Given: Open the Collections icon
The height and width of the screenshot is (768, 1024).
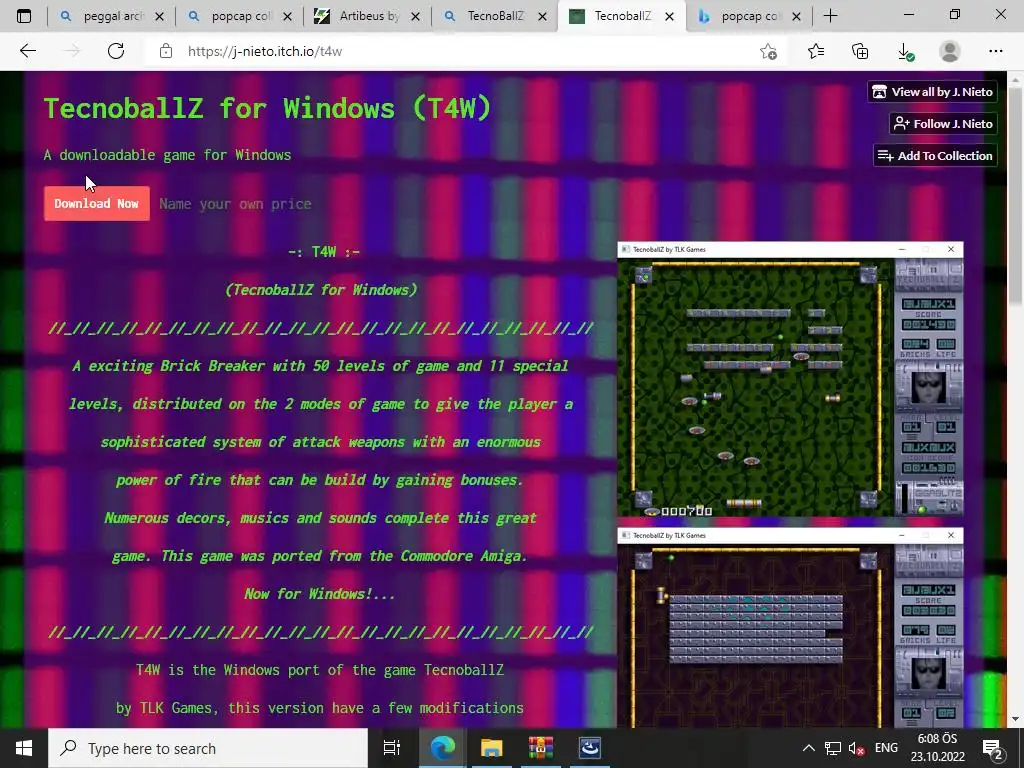Looking at the screenshot, I should tap(860, 51).
